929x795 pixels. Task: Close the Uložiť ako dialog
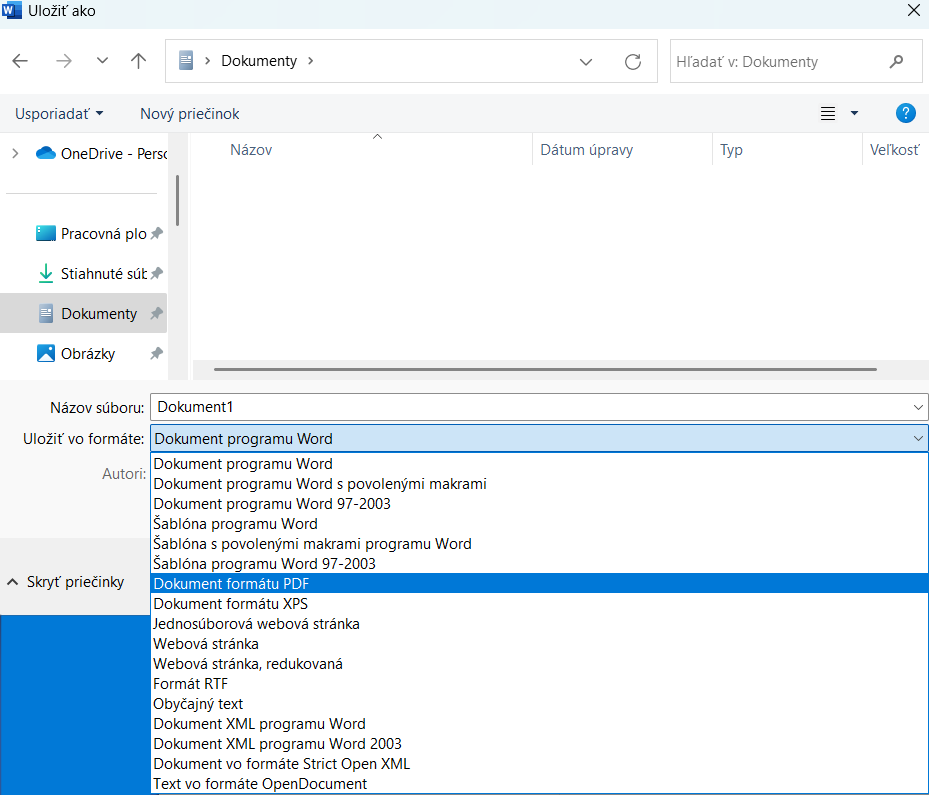pos(914,10)
